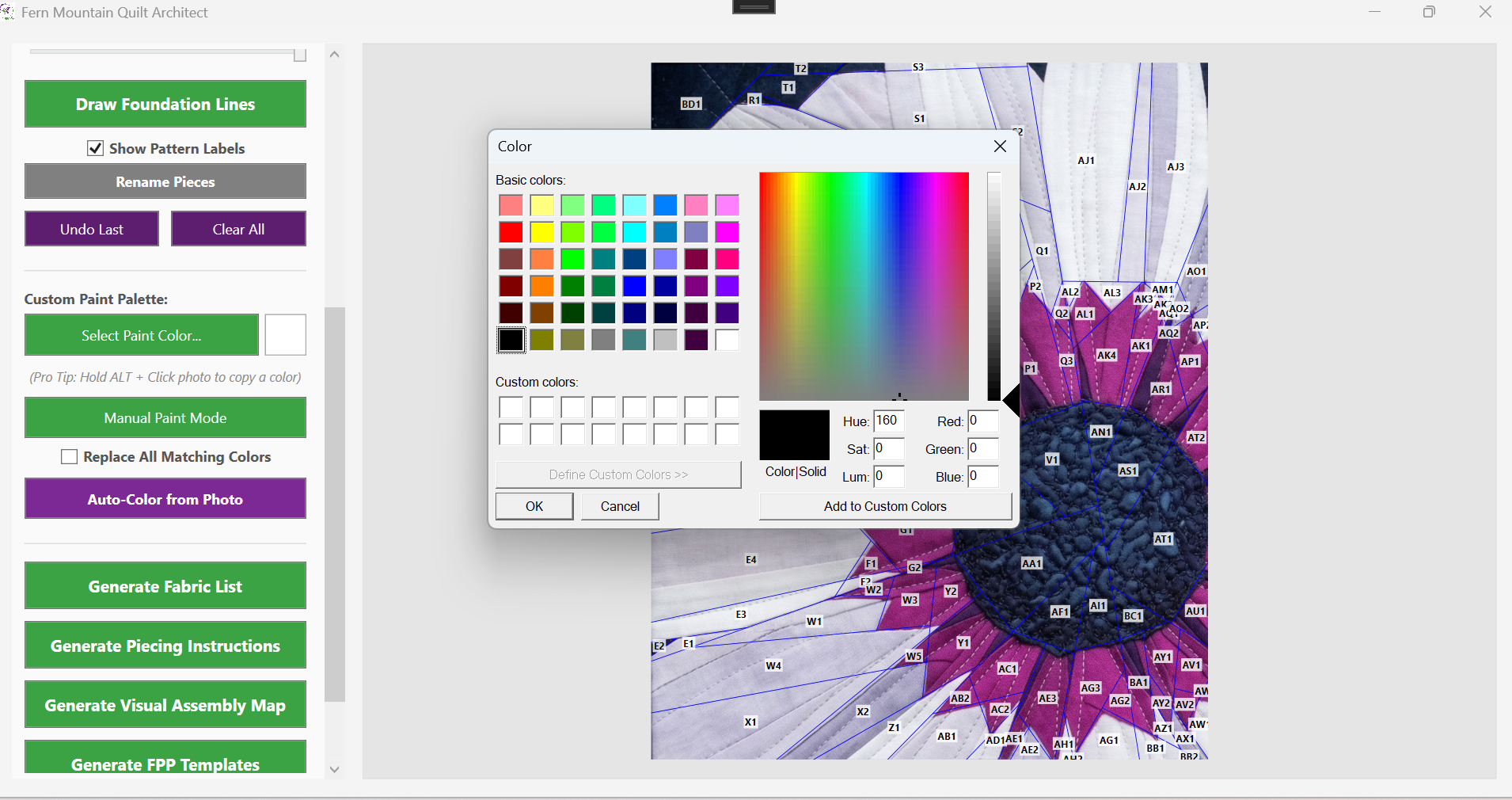Select the black basic color swatch
The height and width of the screenshot is (800, 1512).
click(x=511, y=340)
